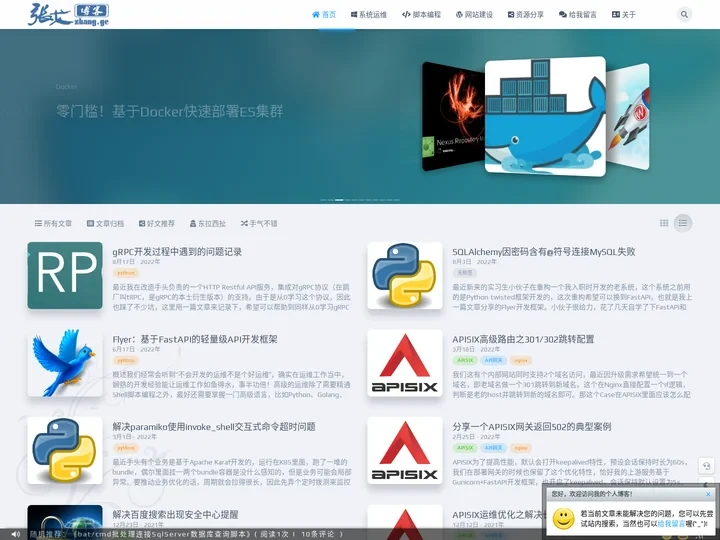This screenshot has height=540, width=720.
Task: Open the 关于 nav item
Action: click(x=624, y=15)
